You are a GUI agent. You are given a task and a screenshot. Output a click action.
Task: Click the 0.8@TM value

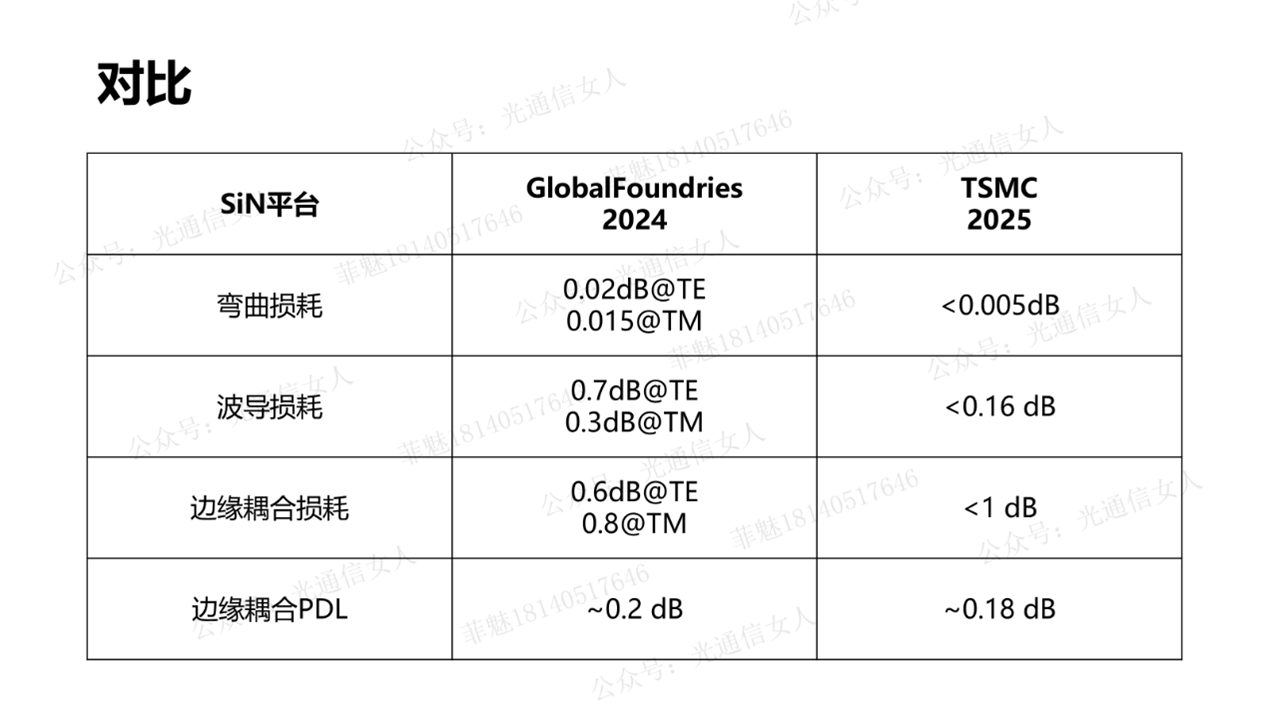pyautogui.click(x=634, y=523)
